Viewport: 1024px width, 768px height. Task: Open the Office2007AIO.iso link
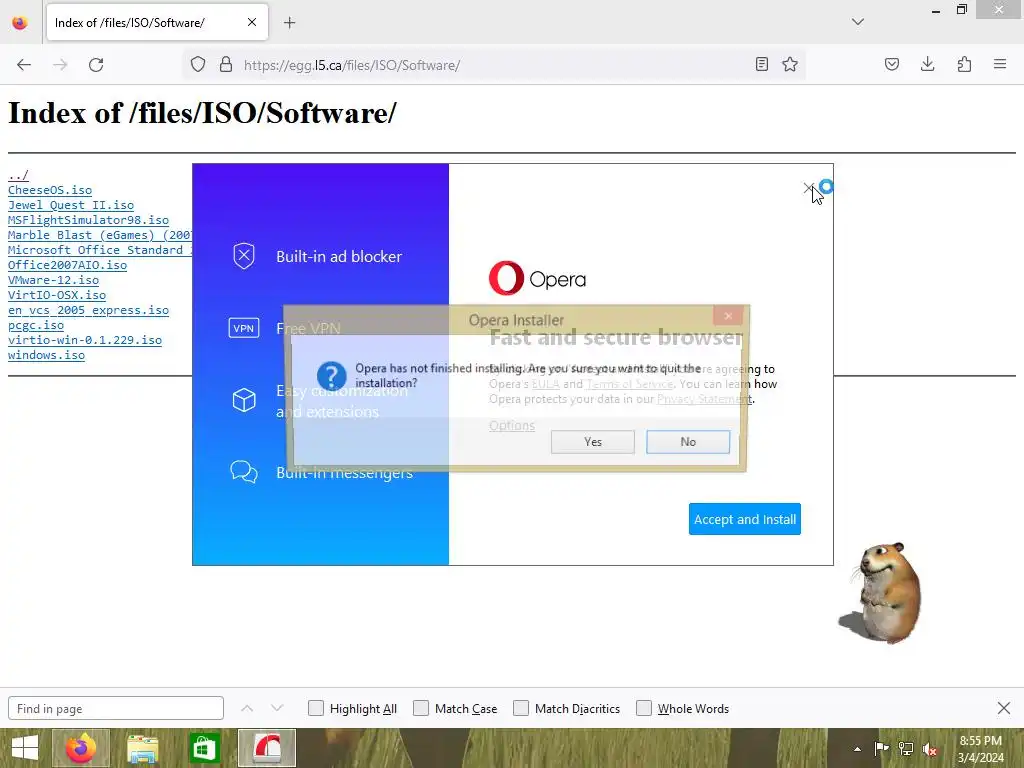coord(67,265)
